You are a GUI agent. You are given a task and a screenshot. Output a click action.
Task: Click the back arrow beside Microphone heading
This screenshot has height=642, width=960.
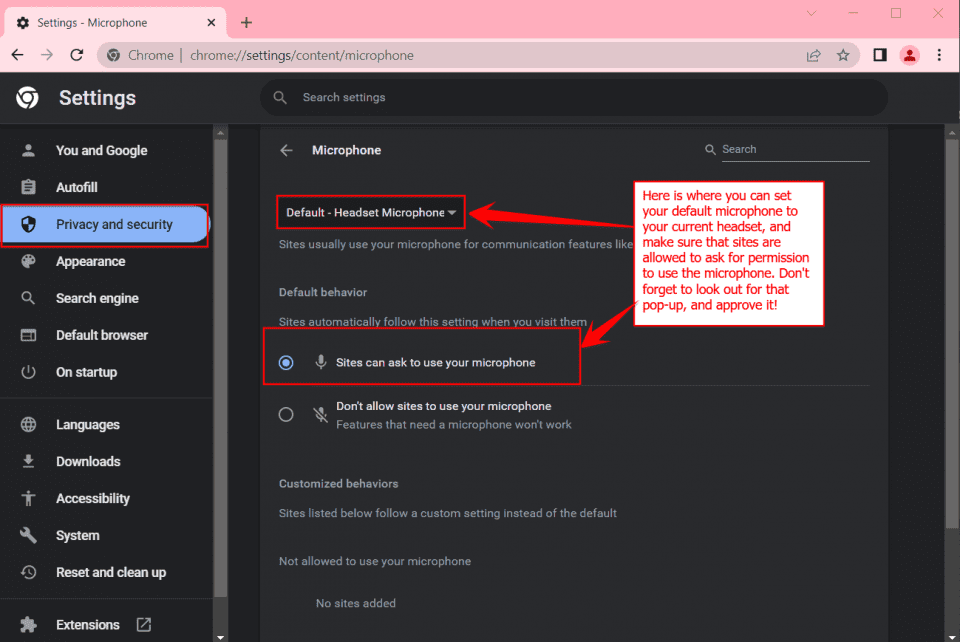tap(287, 150)
